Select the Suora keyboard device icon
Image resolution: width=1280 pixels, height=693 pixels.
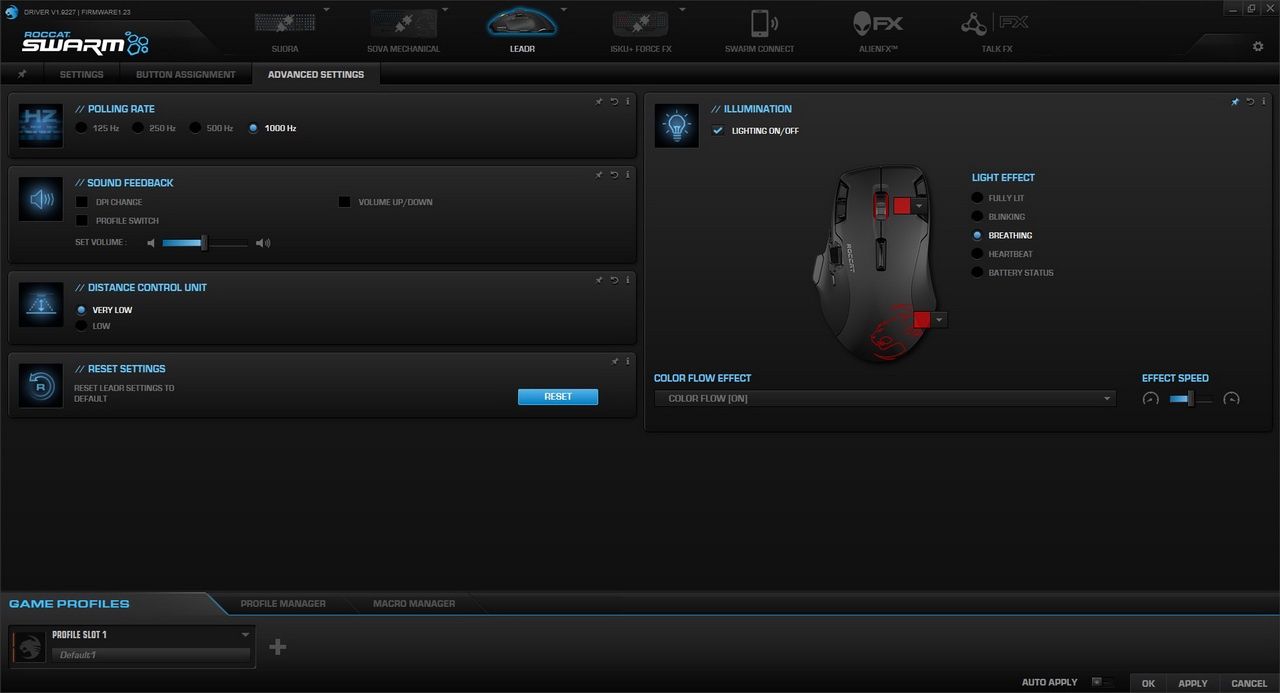[x=284, y=23]
